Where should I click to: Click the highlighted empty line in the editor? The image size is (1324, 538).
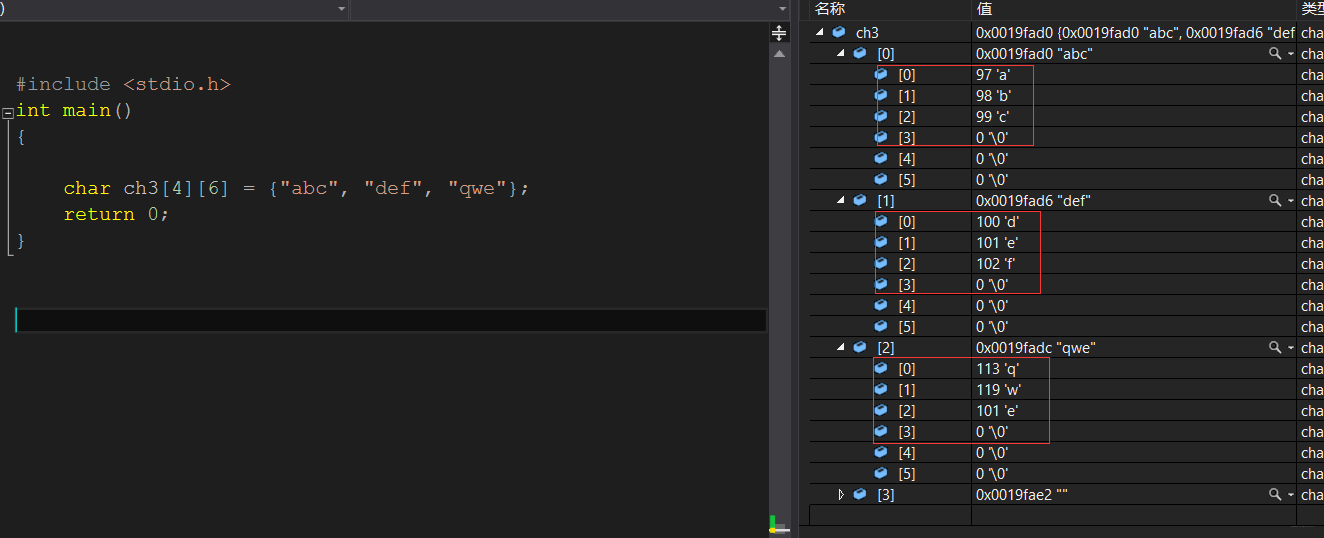390,320
